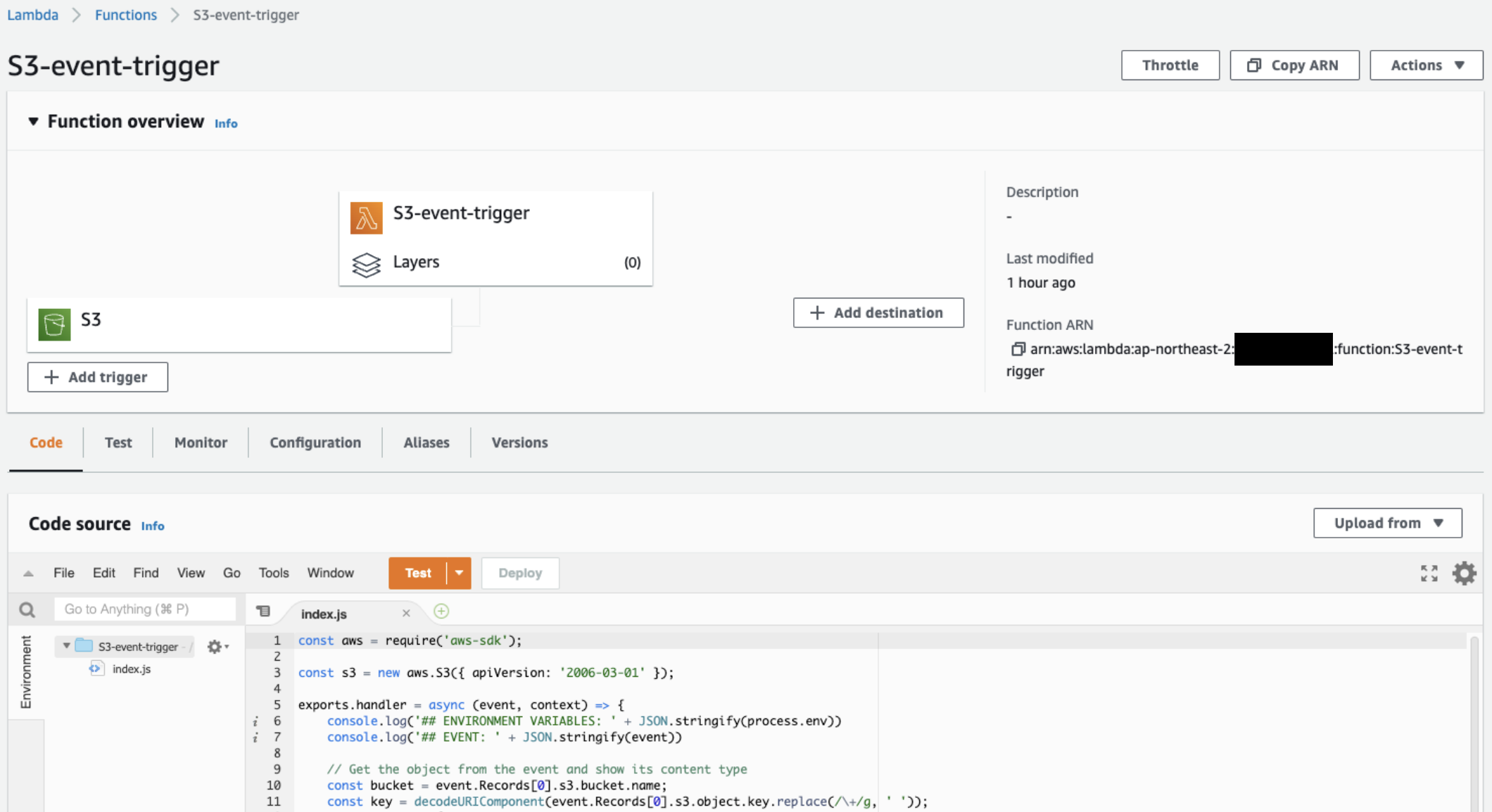Switch to the Monitor tab
1492x812 pixels.
pyautogui.click(x=200, y=443)
